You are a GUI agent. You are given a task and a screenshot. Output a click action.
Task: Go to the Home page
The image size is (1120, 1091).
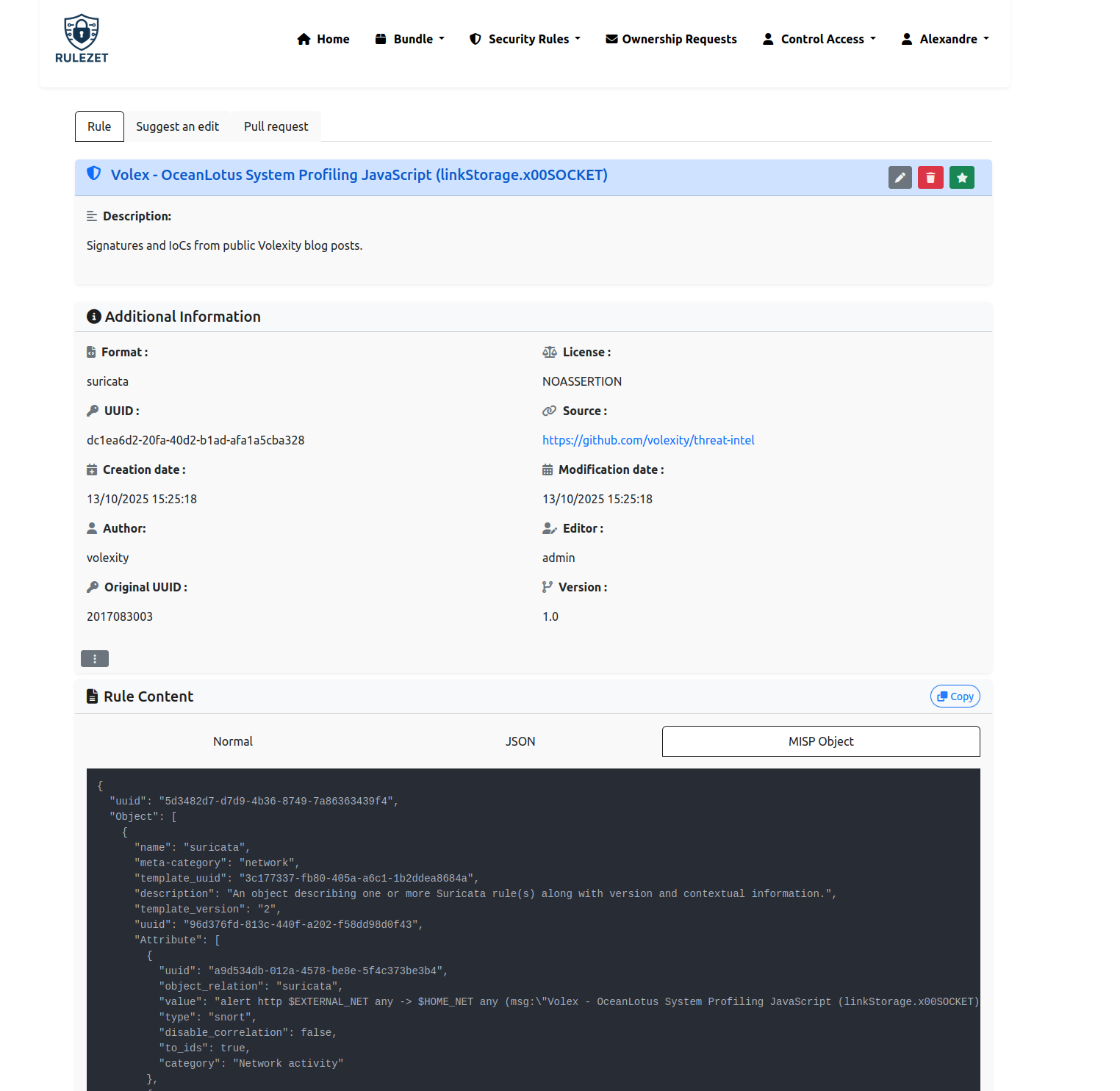323,39
